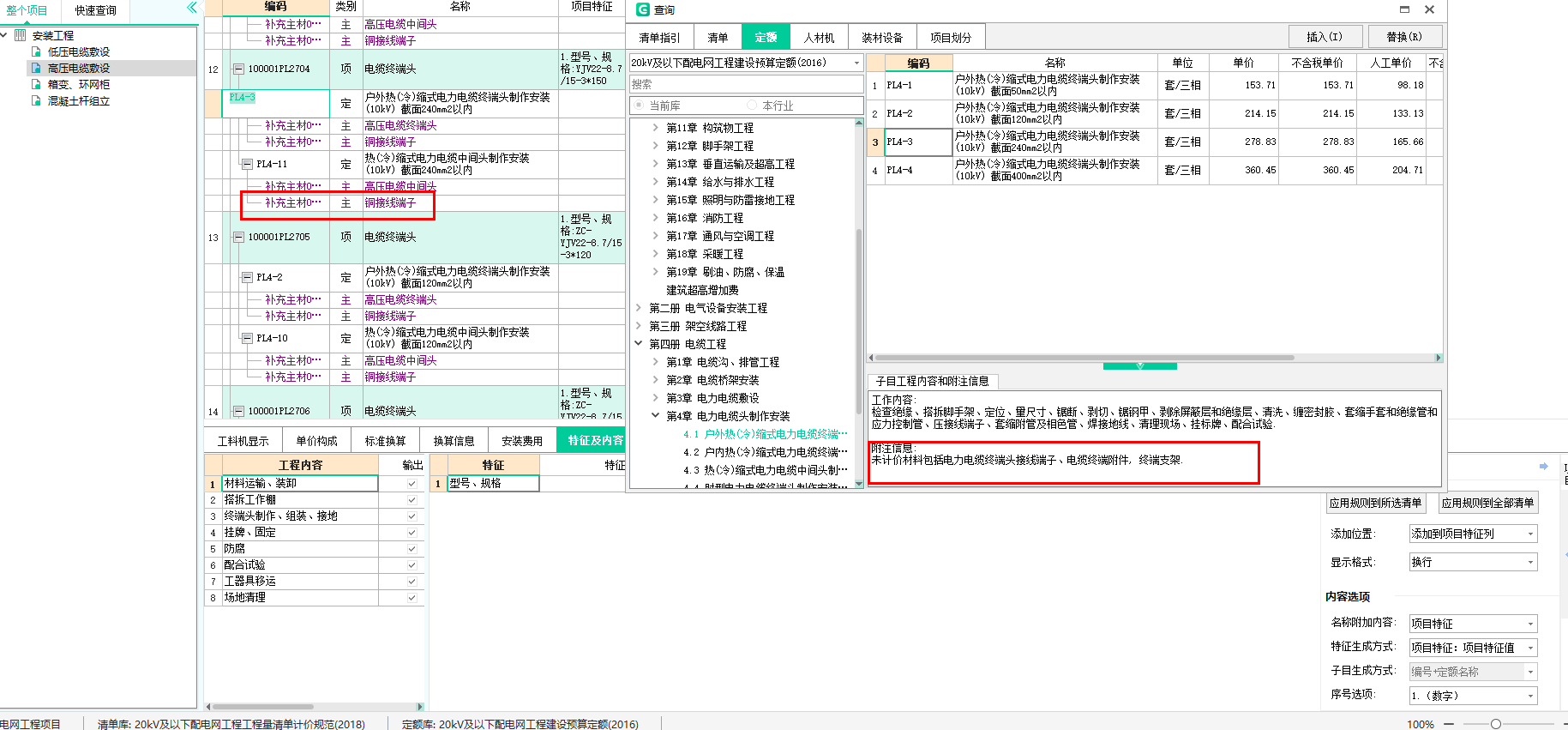
Task: Open the 安装费用 tab
Action: point(522,441)
